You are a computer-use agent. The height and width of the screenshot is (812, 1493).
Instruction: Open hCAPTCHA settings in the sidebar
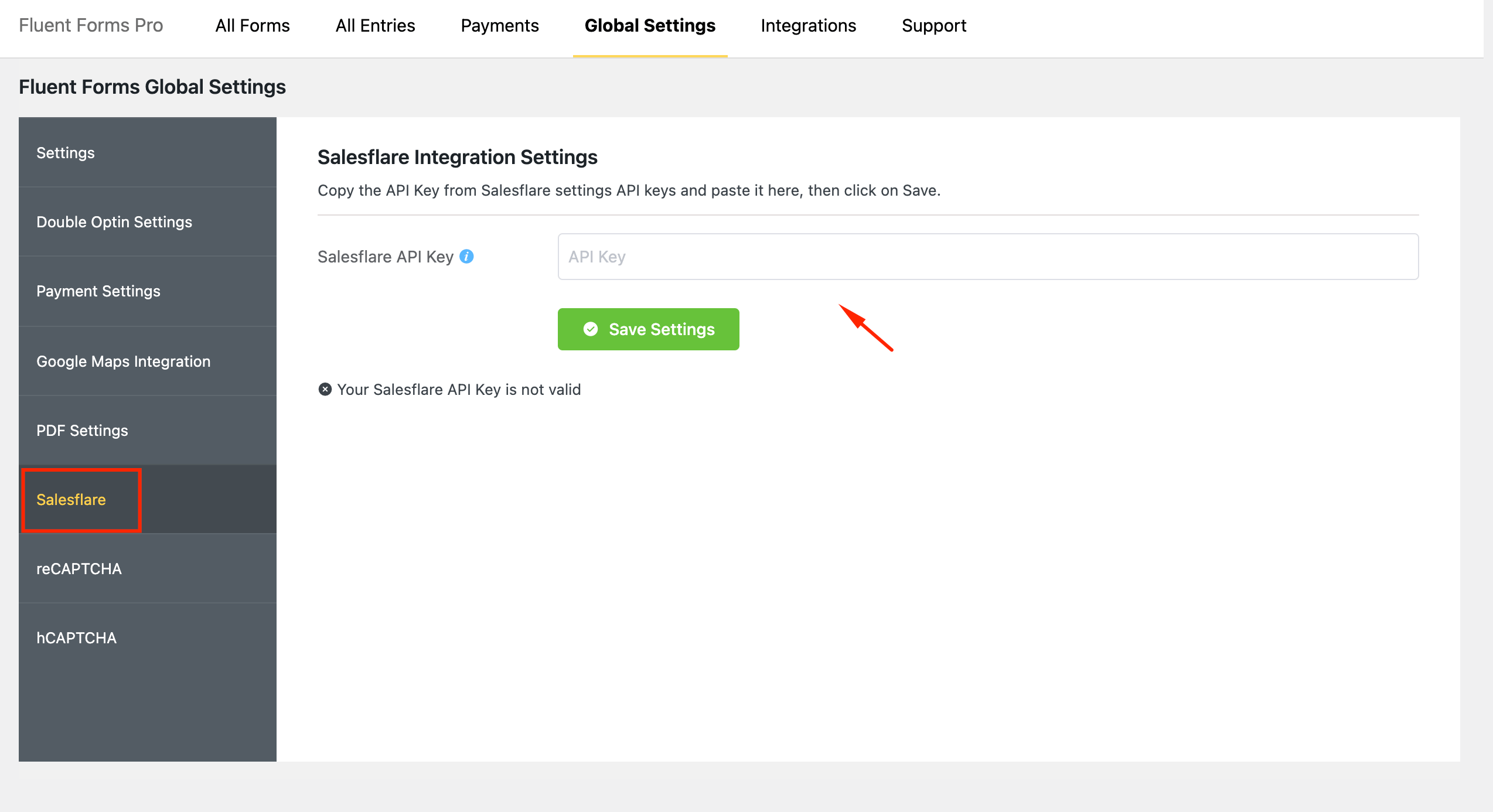tap(148, 637)
